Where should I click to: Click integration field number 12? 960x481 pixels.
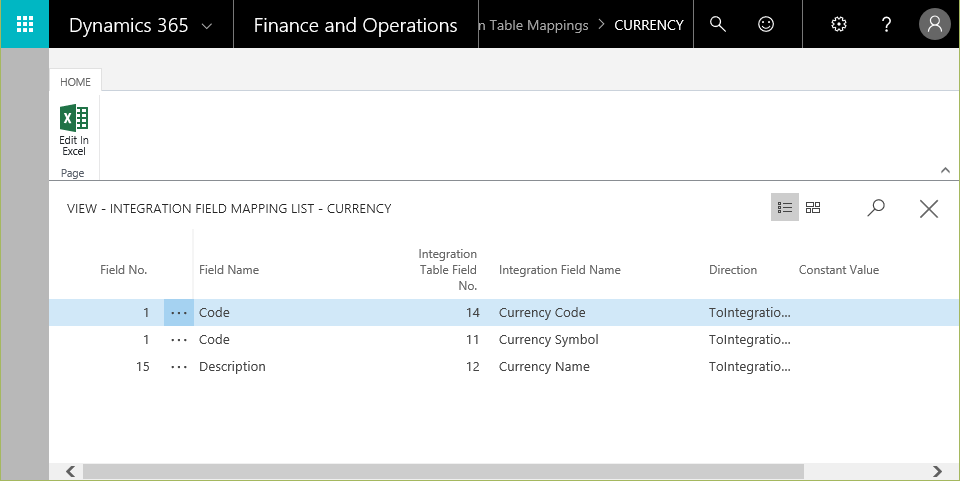(473, 367)
